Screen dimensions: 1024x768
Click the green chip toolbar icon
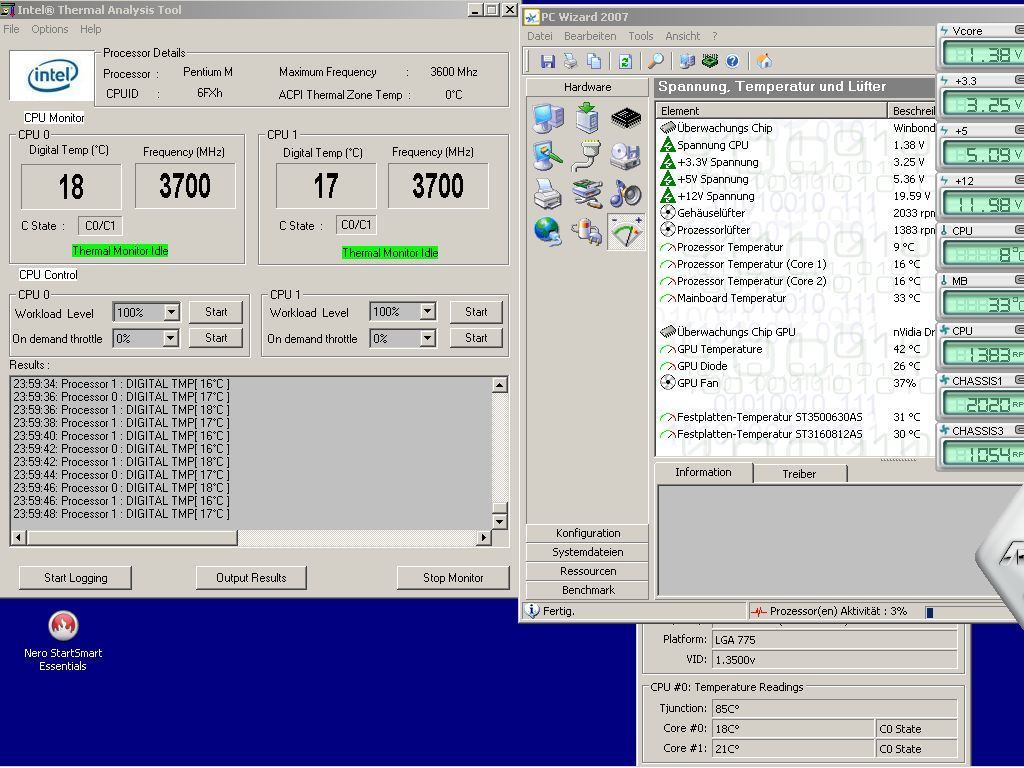point(709,61)
